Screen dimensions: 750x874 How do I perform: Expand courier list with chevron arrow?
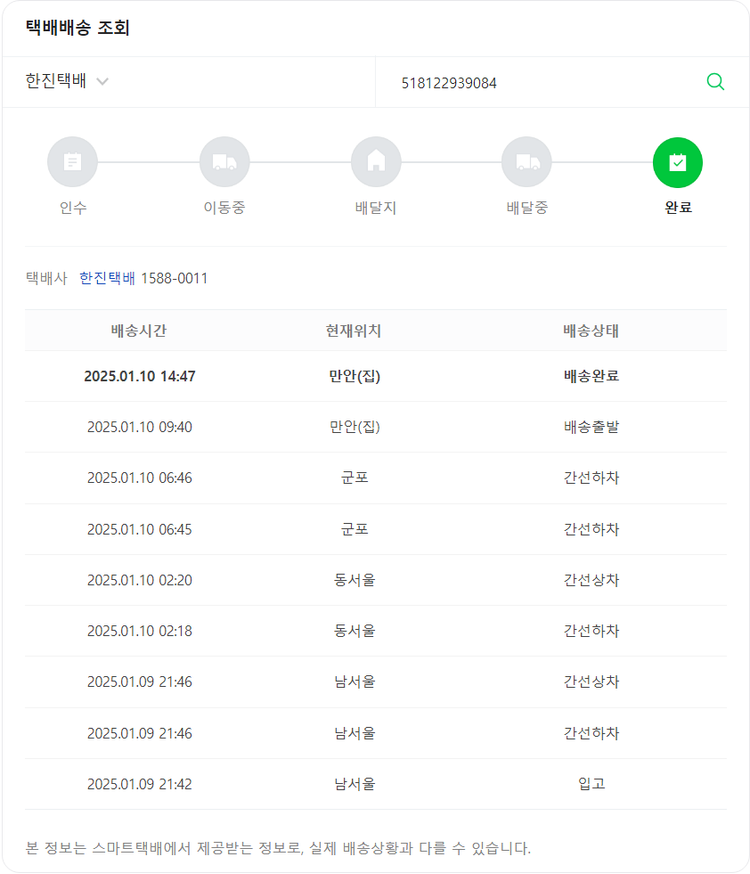pyautogui.click(x=103, y=82)
